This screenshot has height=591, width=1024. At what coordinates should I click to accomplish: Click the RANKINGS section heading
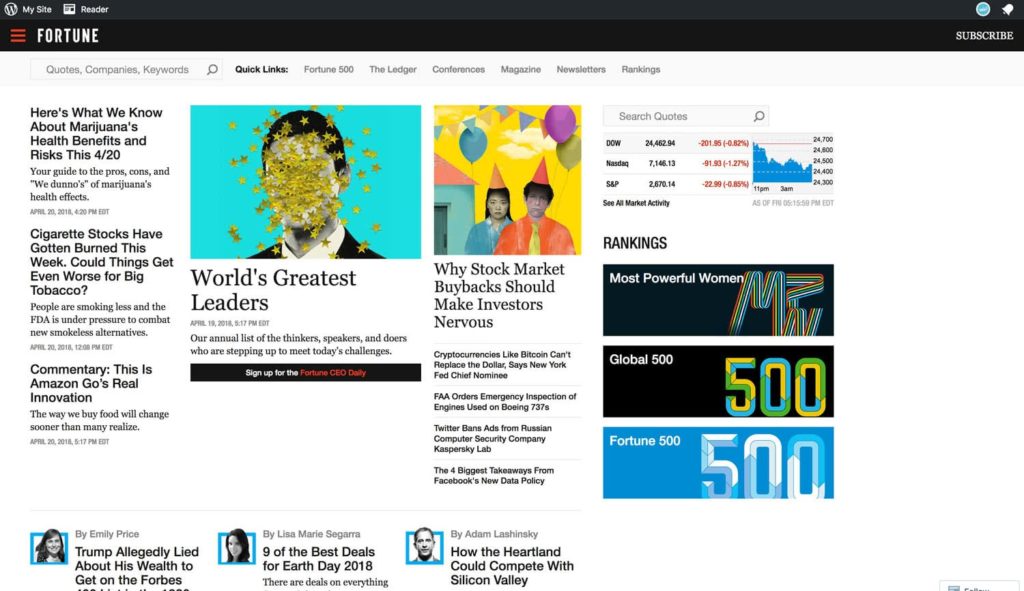(635, 243)
